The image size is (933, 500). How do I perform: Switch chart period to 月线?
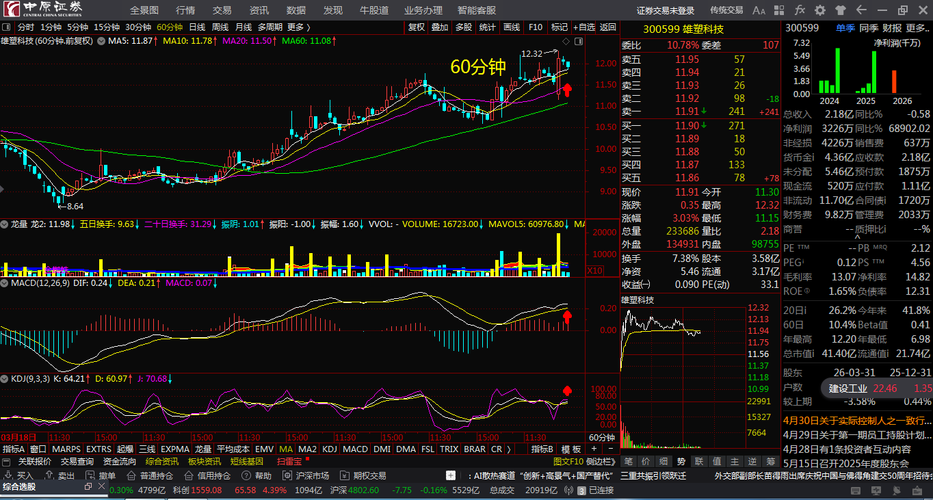[243, 27]
